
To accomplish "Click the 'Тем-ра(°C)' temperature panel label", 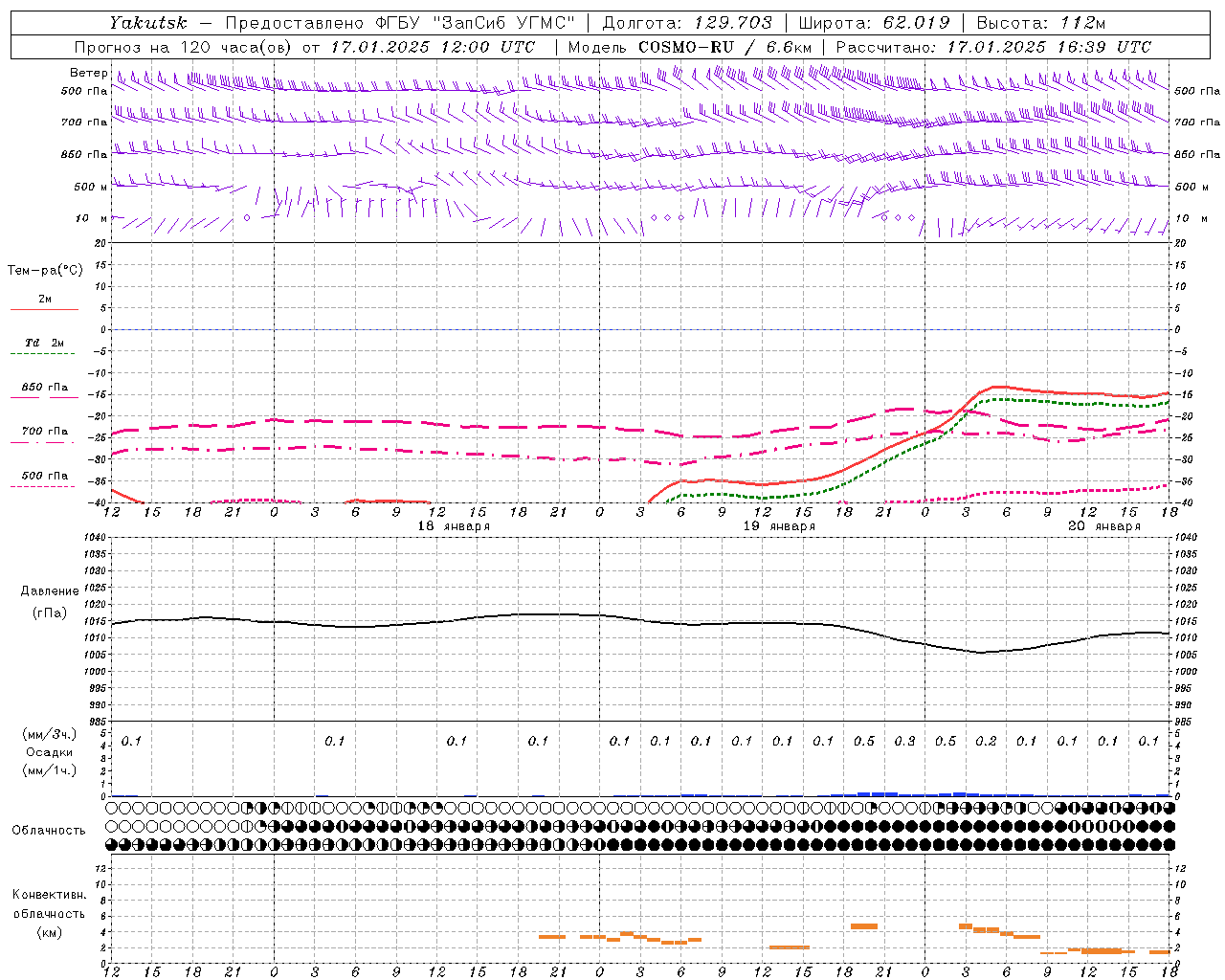I will click(x=45, y=271).
